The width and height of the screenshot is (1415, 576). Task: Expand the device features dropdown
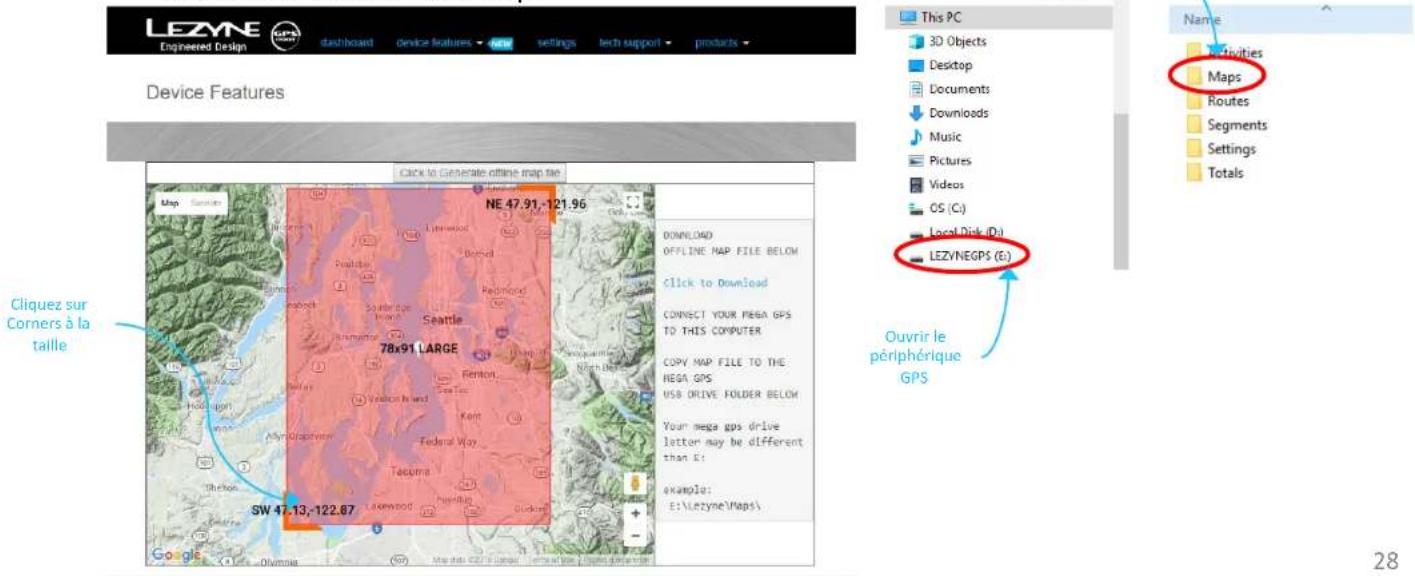click(x=440, y=43)
